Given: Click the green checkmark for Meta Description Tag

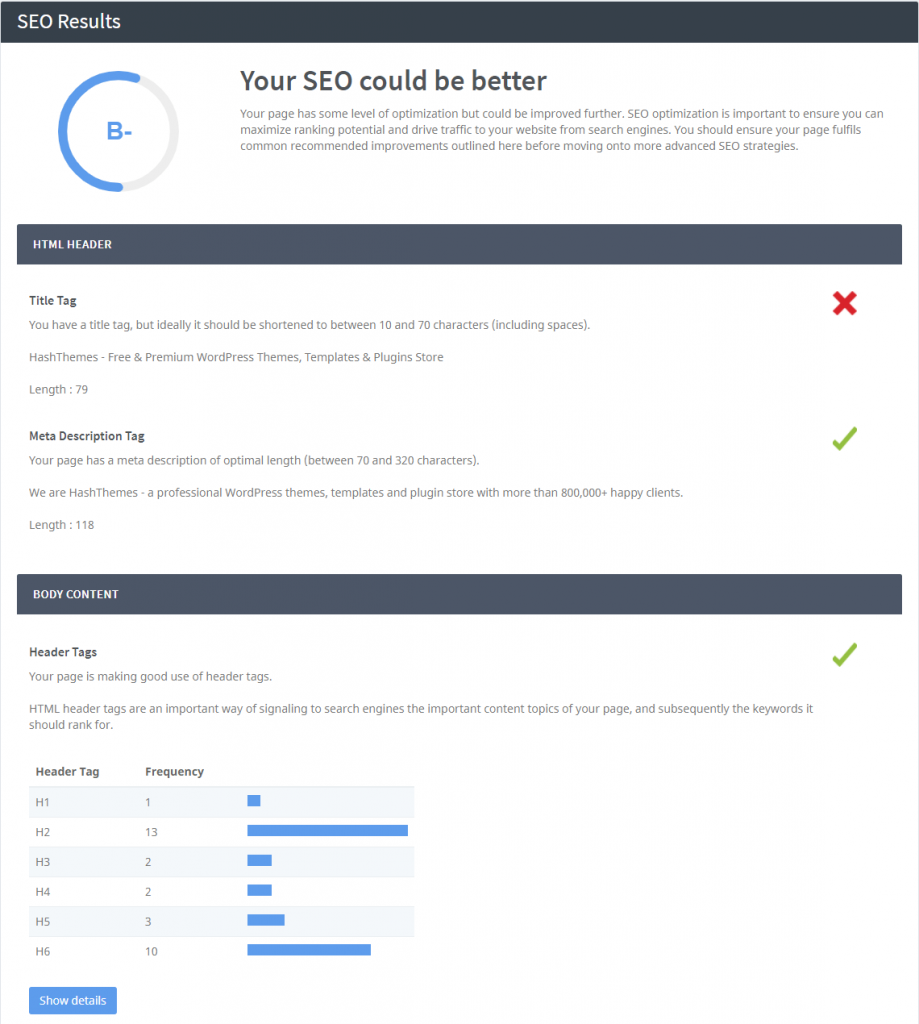Looking at the screenshot, I should [844, 438].
